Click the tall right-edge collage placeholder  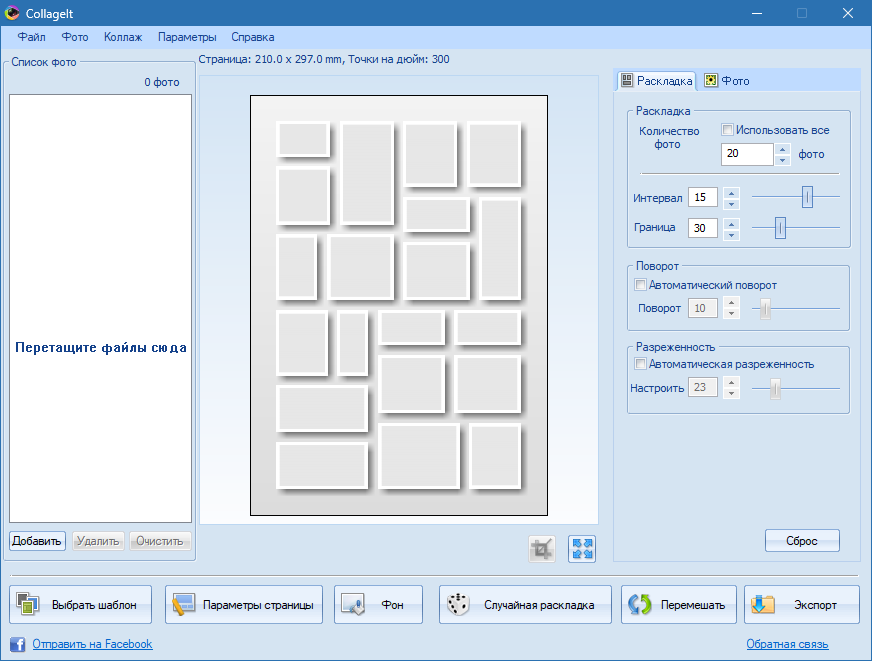[x=500, y=250]
